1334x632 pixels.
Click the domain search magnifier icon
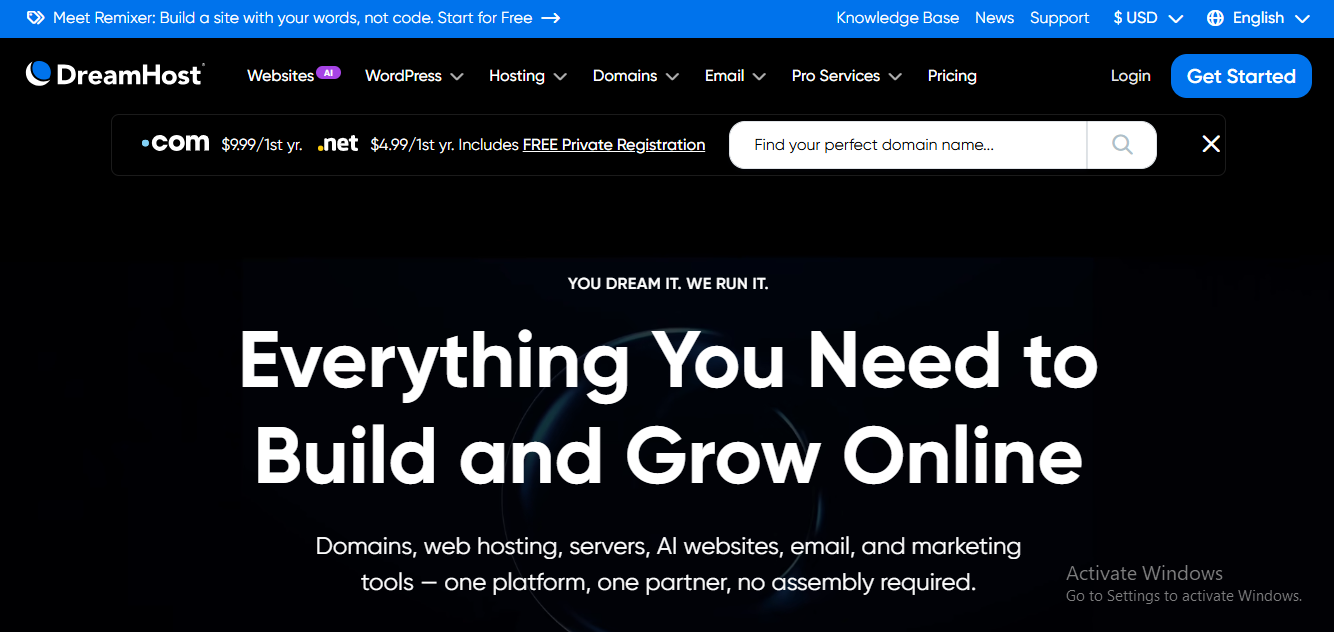(1122, 145)
